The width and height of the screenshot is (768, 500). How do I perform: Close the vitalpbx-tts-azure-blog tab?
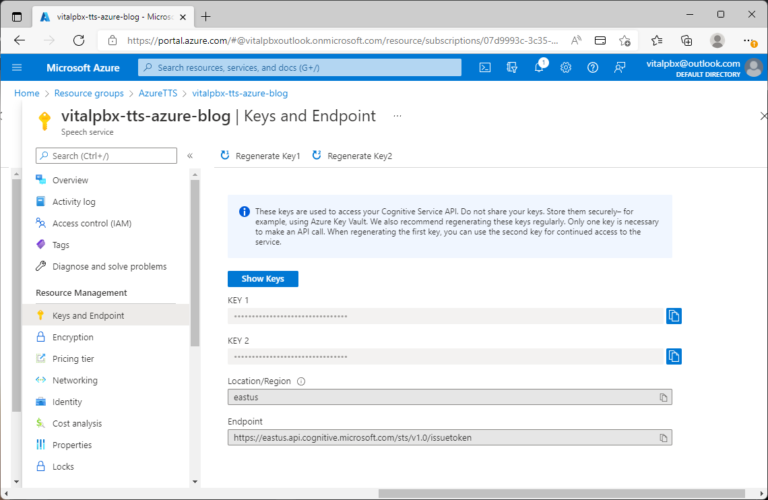point(183,17)
